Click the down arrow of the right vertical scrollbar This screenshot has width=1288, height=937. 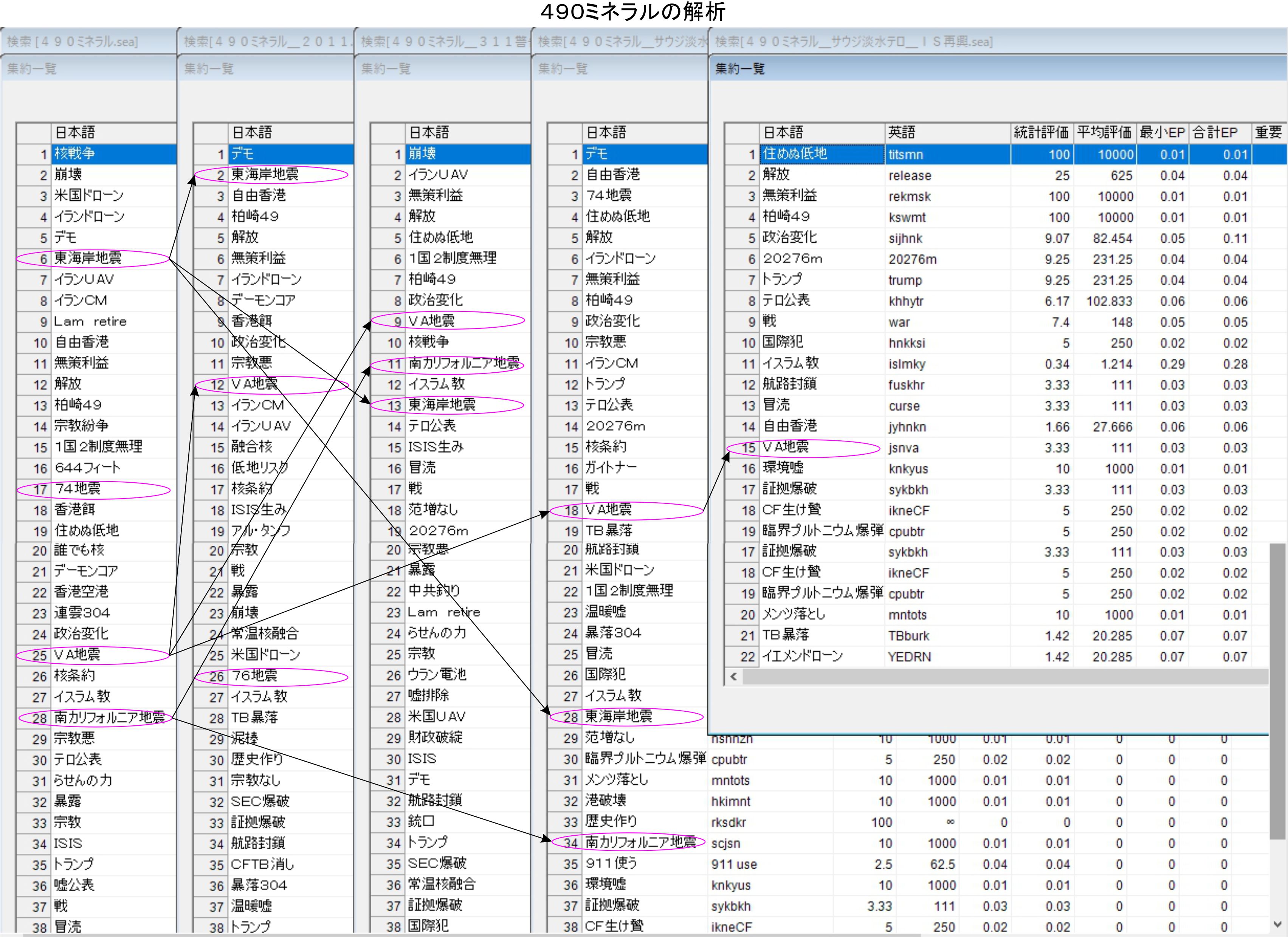coord(1277,923)
